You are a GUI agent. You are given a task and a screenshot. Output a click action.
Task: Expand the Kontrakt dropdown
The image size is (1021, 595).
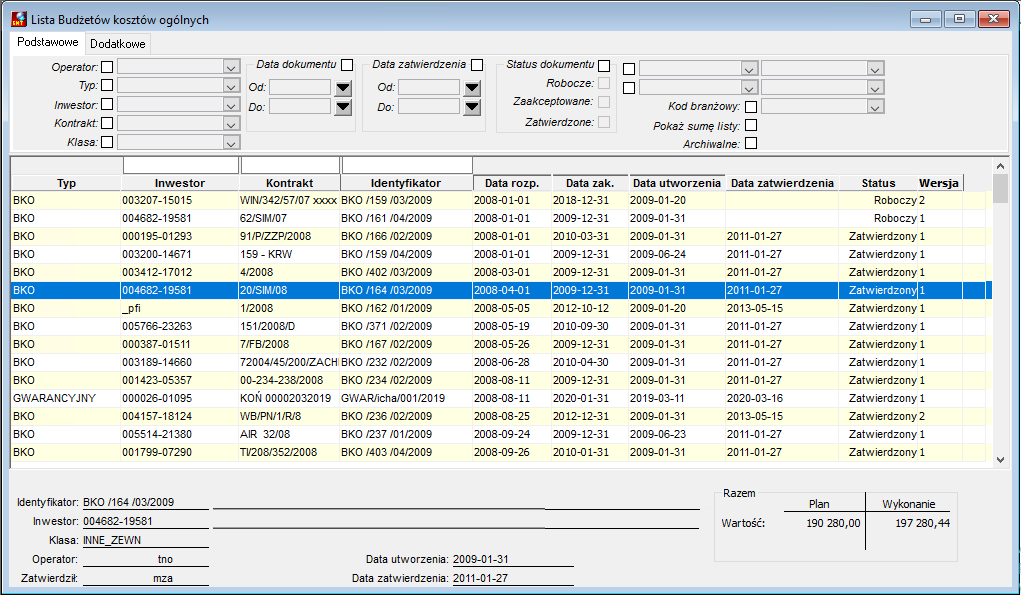pyautogui.click(x=231, y=124)
